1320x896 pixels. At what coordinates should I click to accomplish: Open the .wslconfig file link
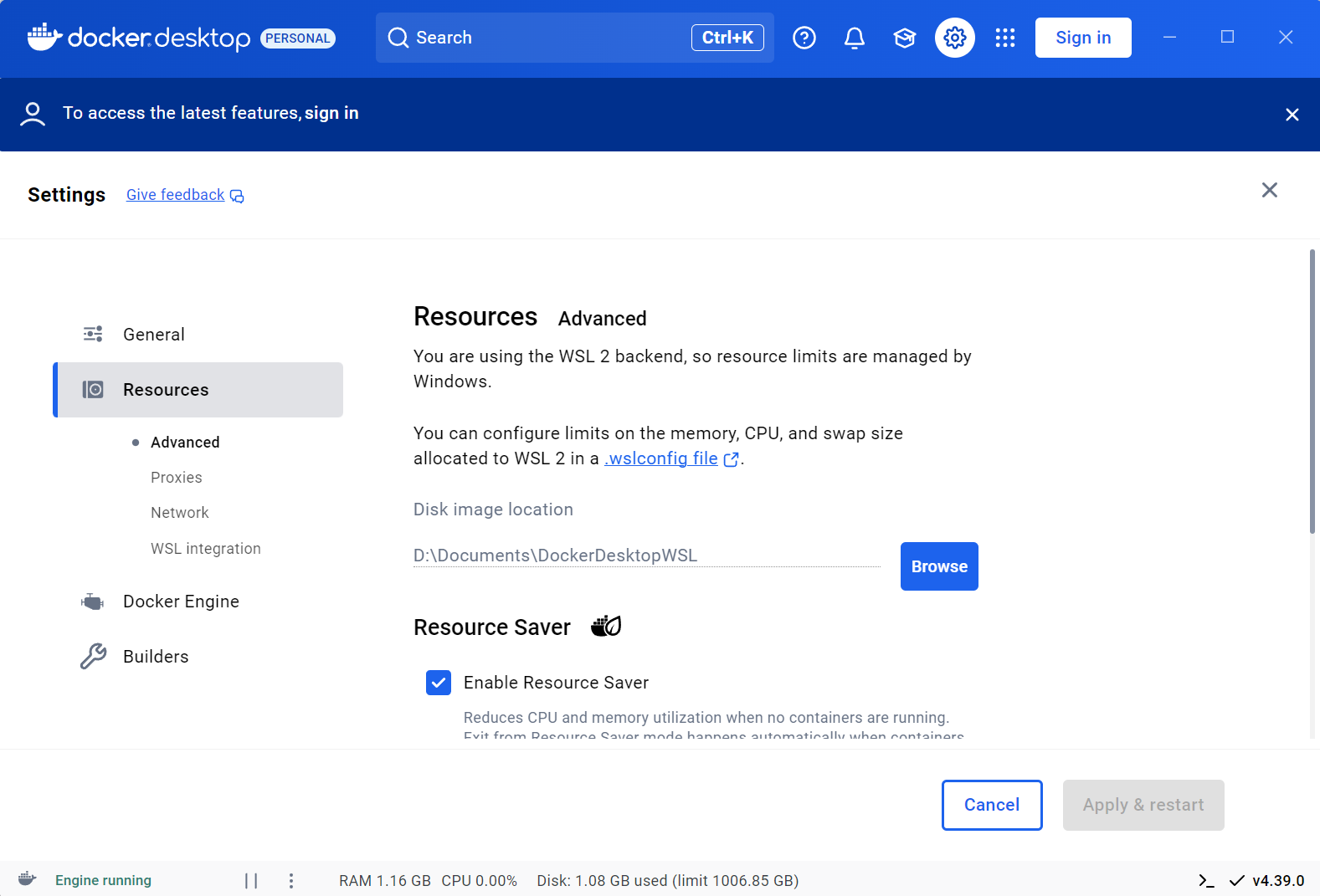tap(661, 458)
